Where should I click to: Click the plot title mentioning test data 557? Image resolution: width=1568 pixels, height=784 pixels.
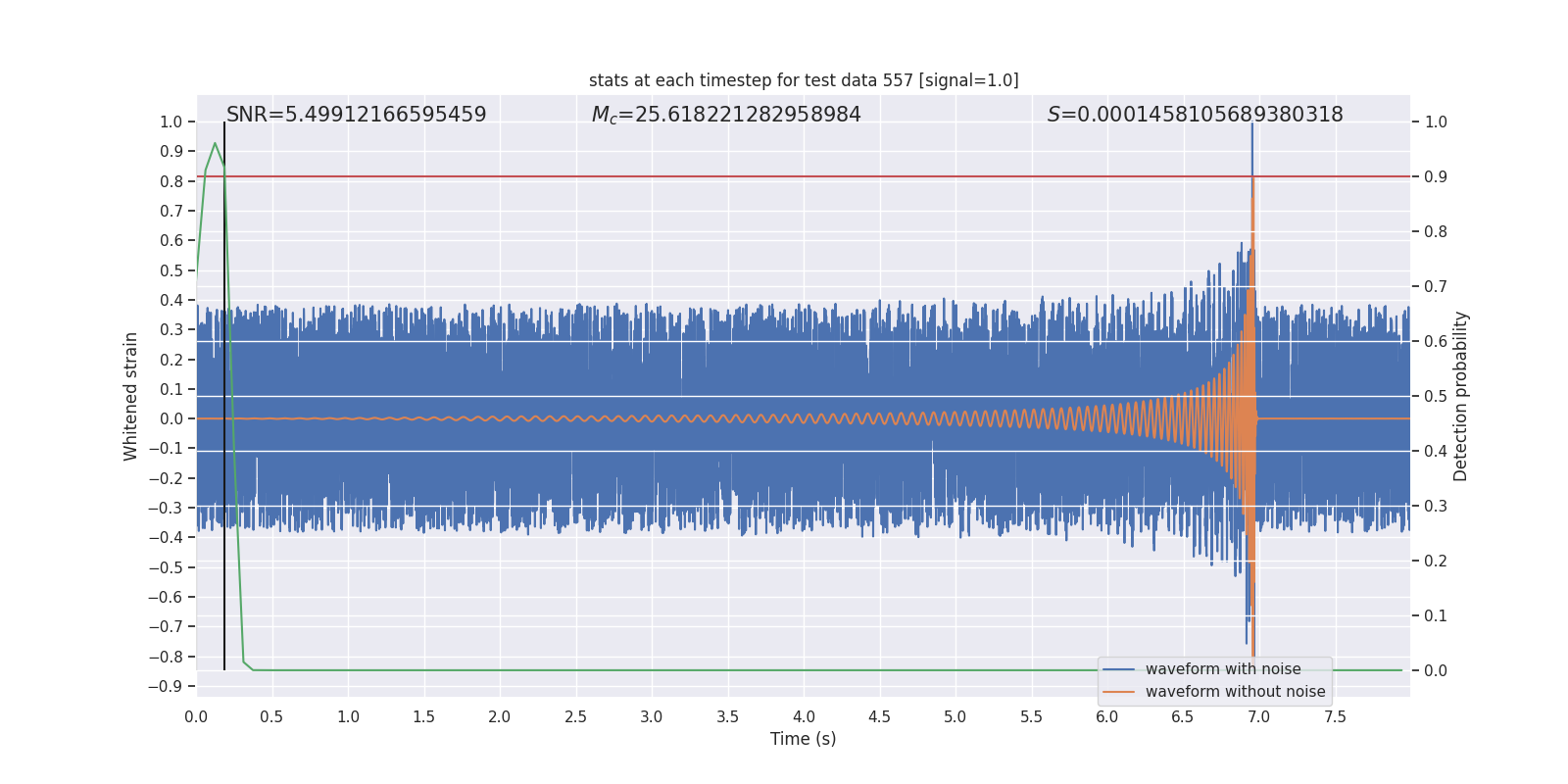pyautogui.click(x=804, y=80)
